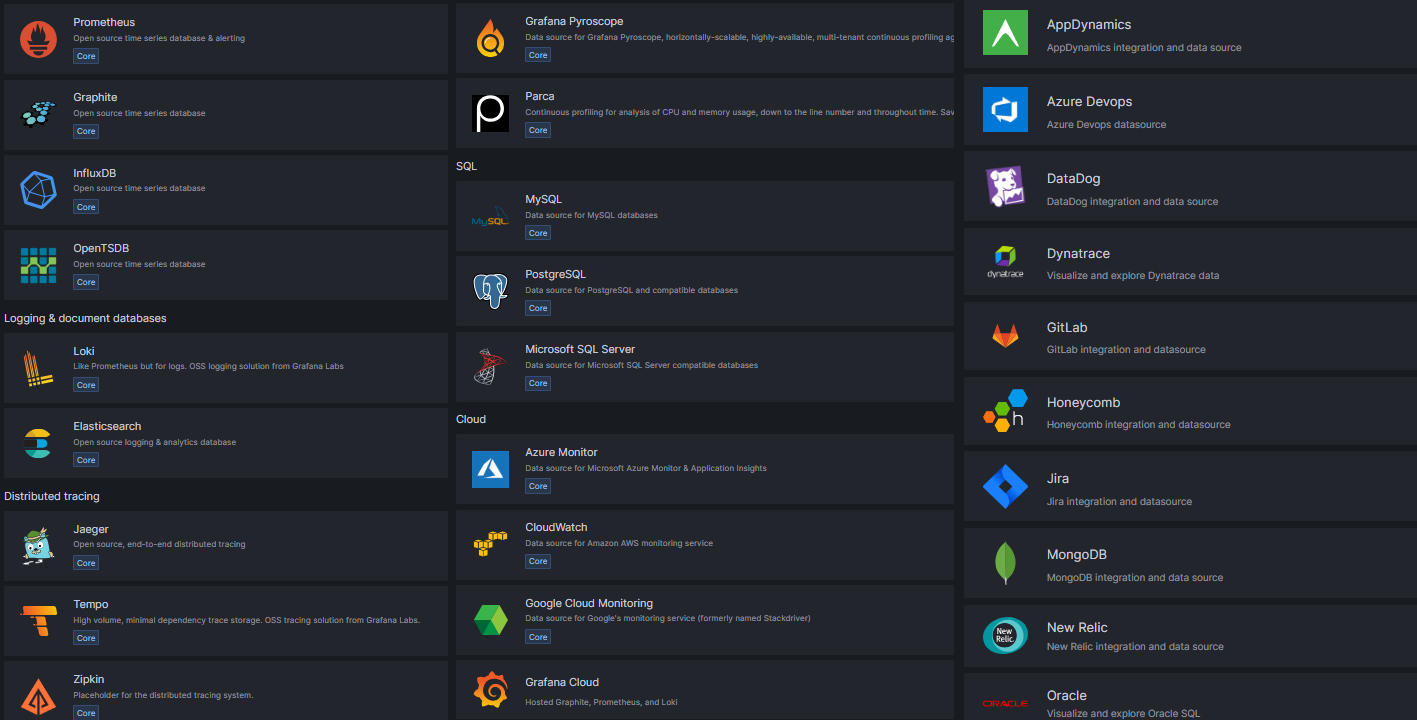Click the GitLab fox logo icon
Viewport: 1417px width, 720px height.
[x=1005, y=335]
